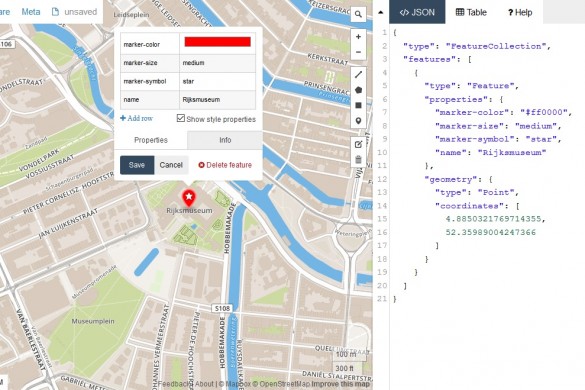The image size is (585, 390).
Task: Select the draw polyline tool
Action: click(358, 75)
